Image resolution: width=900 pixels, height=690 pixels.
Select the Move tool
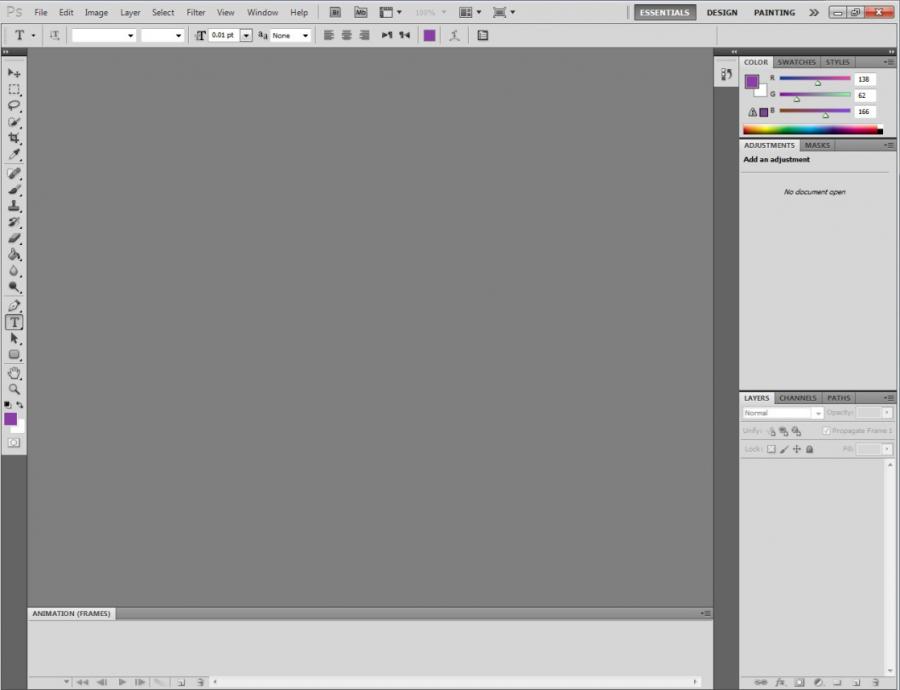click(14, 73)
